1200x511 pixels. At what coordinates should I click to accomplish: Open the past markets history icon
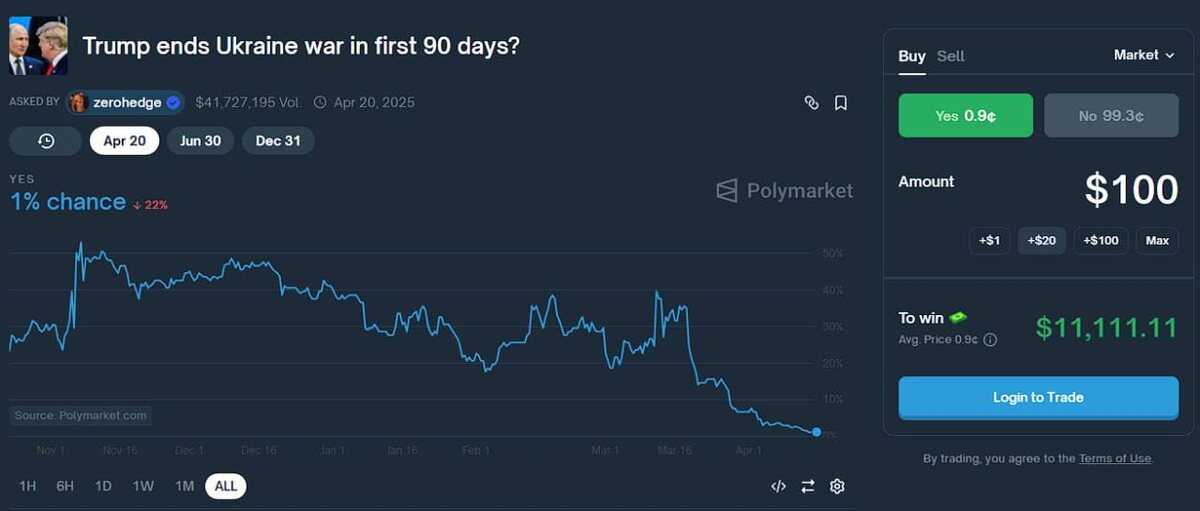46,141
